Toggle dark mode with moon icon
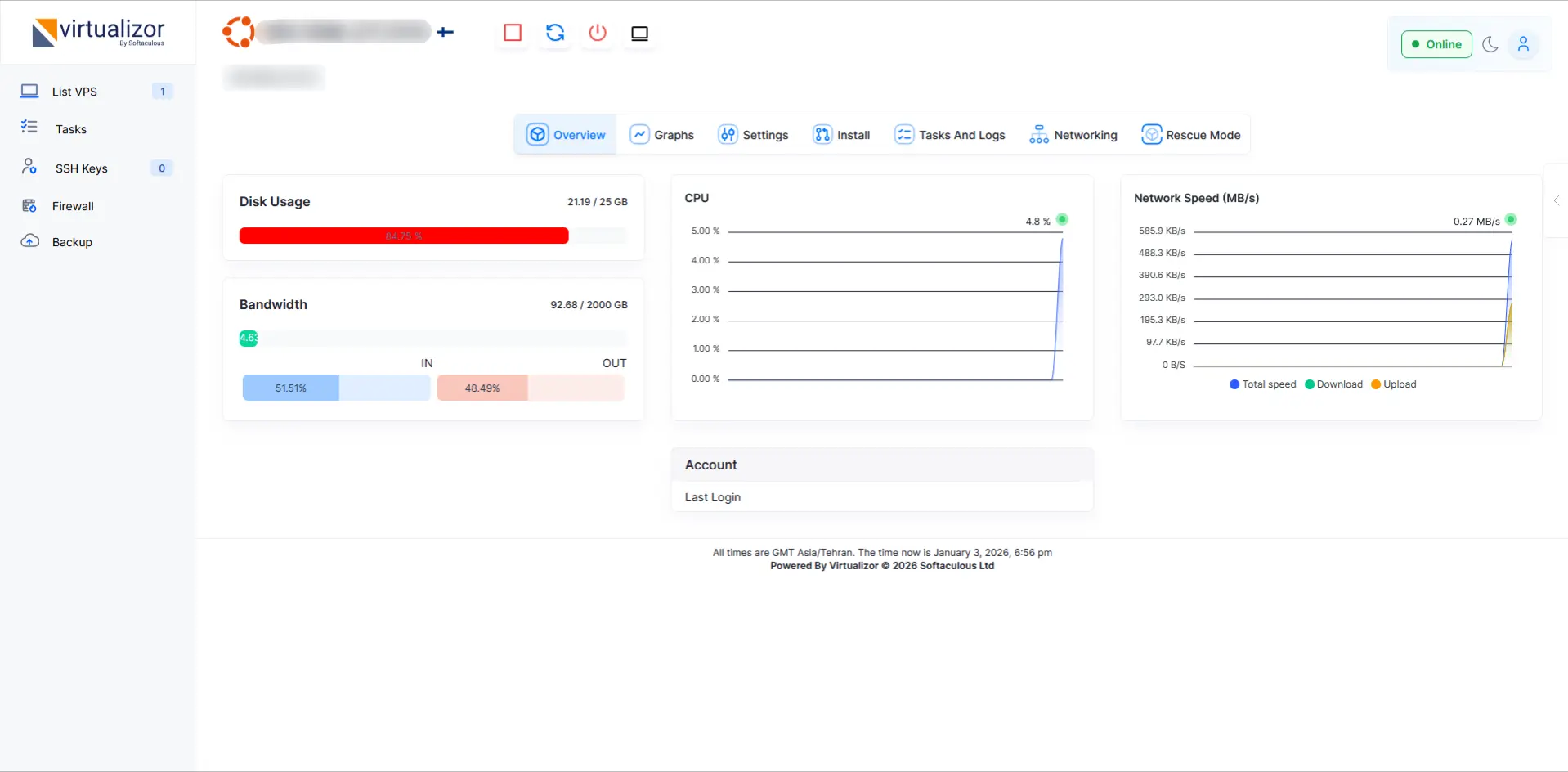Screen dimensions: 1568x772 pos(1490,44)
